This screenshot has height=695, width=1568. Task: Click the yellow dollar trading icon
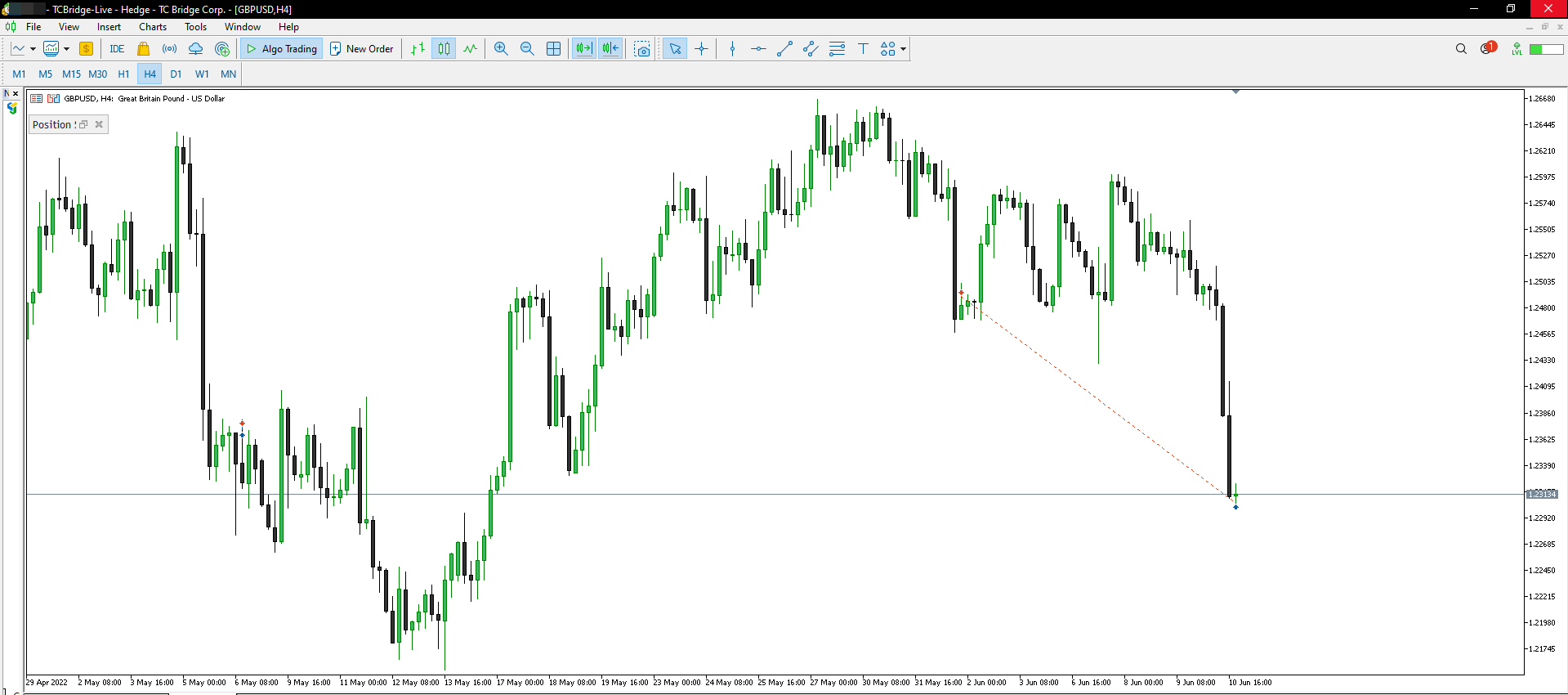[x=86, y=49]
